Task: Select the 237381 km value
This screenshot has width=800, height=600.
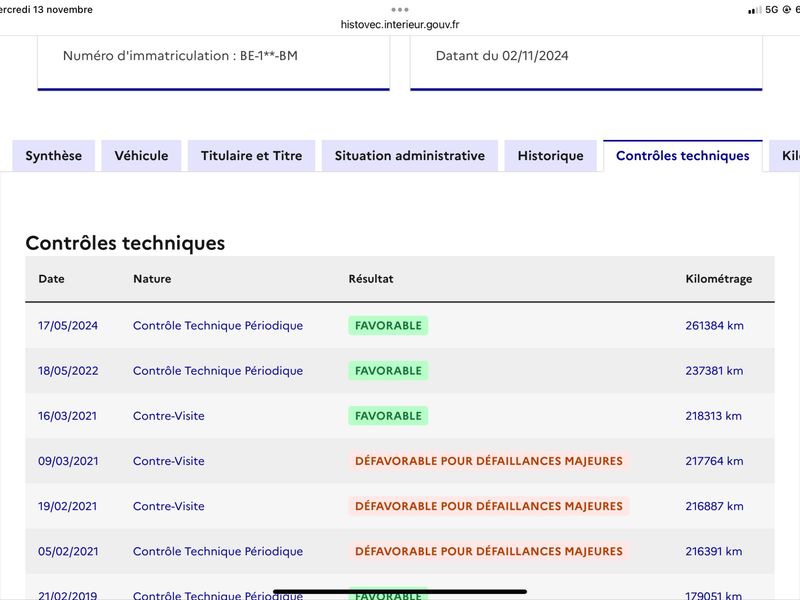Action: point(714,371)
